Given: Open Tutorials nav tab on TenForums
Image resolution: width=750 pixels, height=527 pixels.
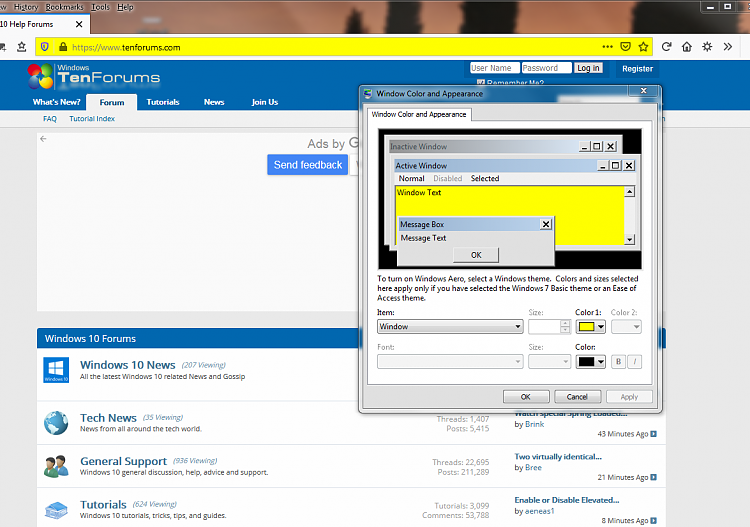Looking at the screenshot, I should (x=163, y=102).
